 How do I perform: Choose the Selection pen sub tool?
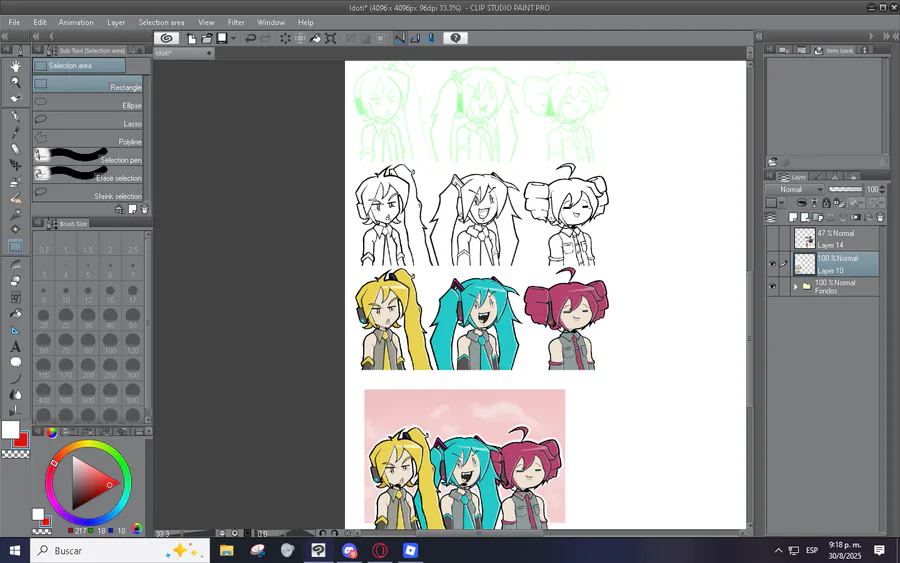(x=88, y=157)
